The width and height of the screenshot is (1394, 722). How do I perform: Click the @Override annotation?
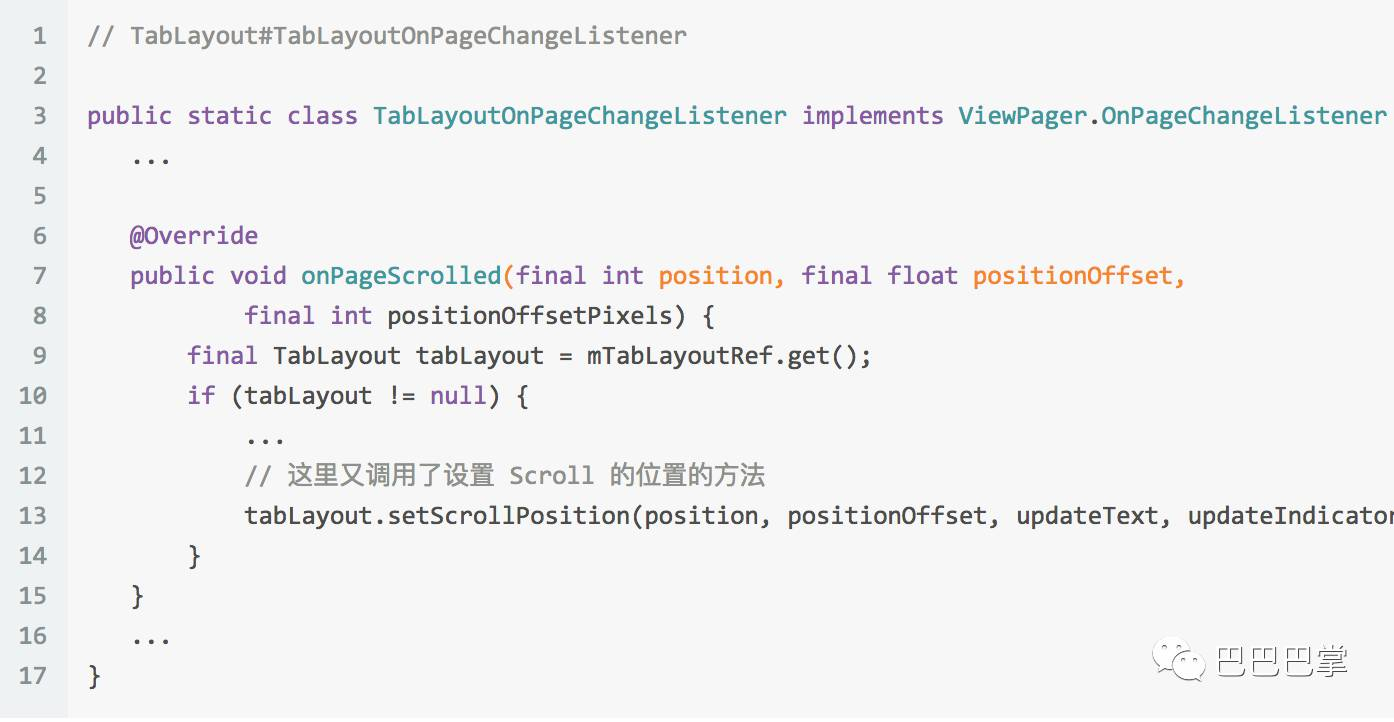point(194,236)
